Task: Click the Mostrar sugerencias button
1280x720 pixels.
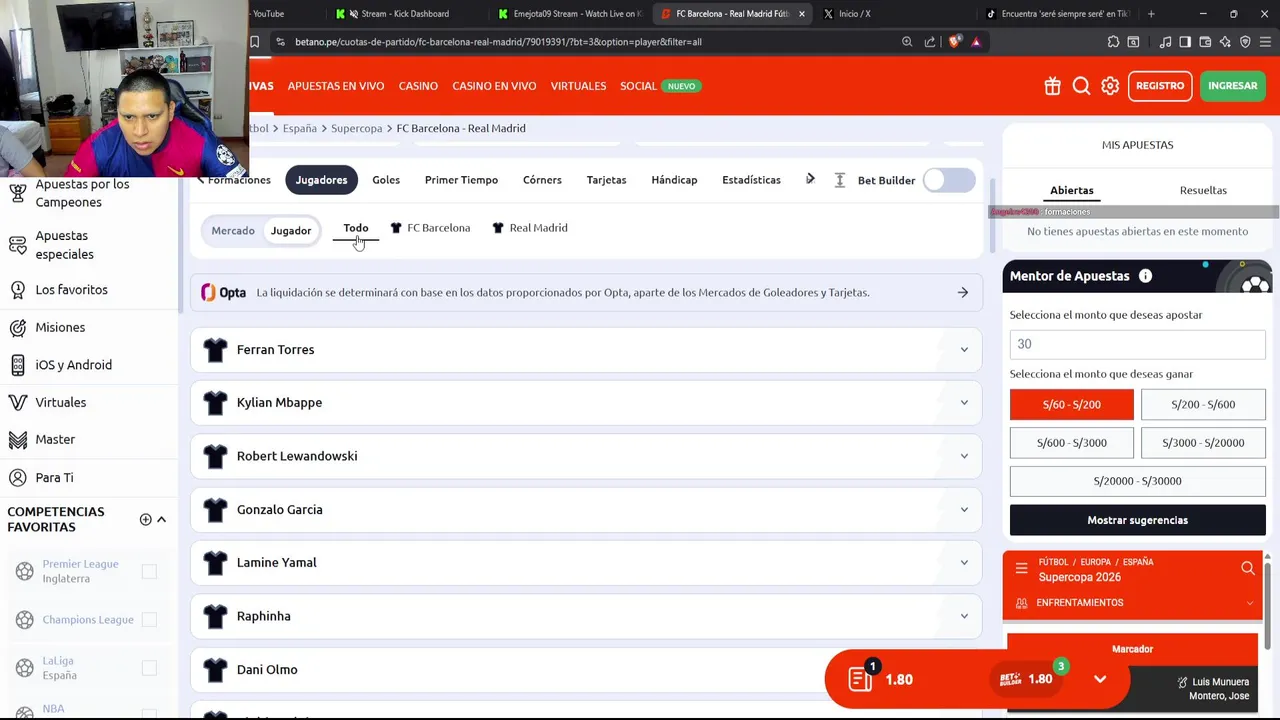Action: [1137, 520]
